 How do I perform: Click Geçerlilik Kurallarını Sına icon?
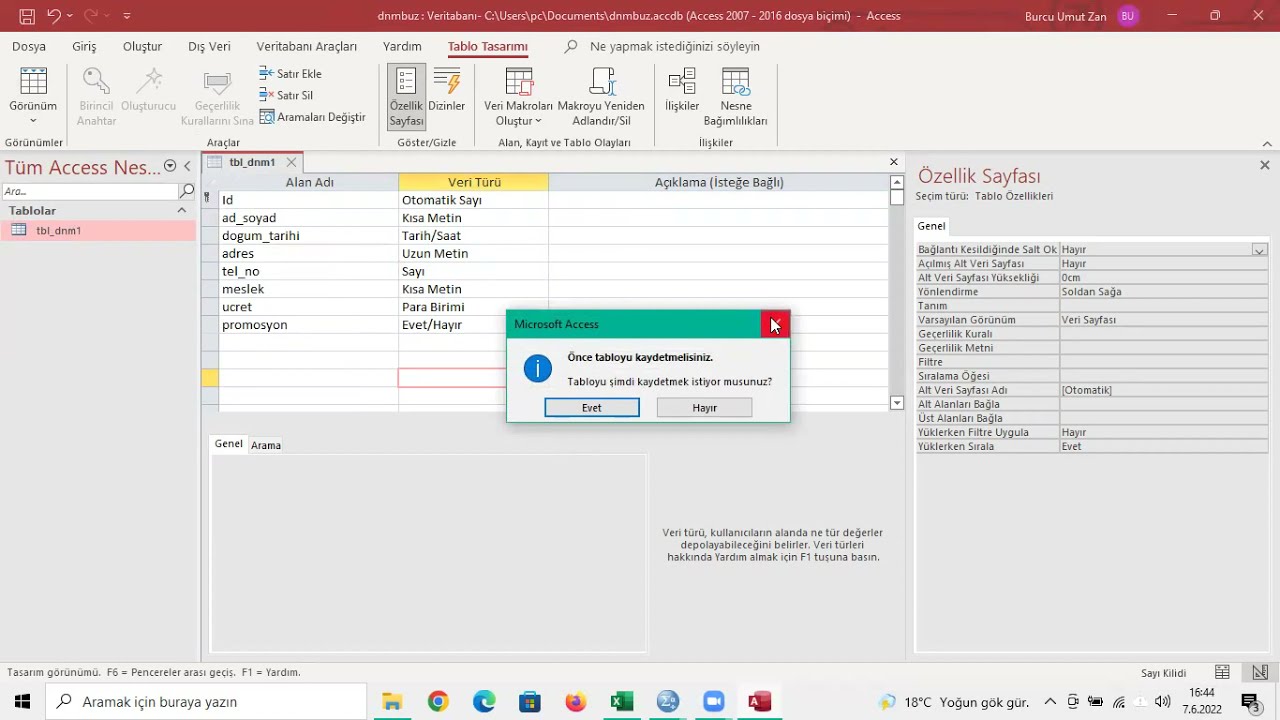point(217,97)
